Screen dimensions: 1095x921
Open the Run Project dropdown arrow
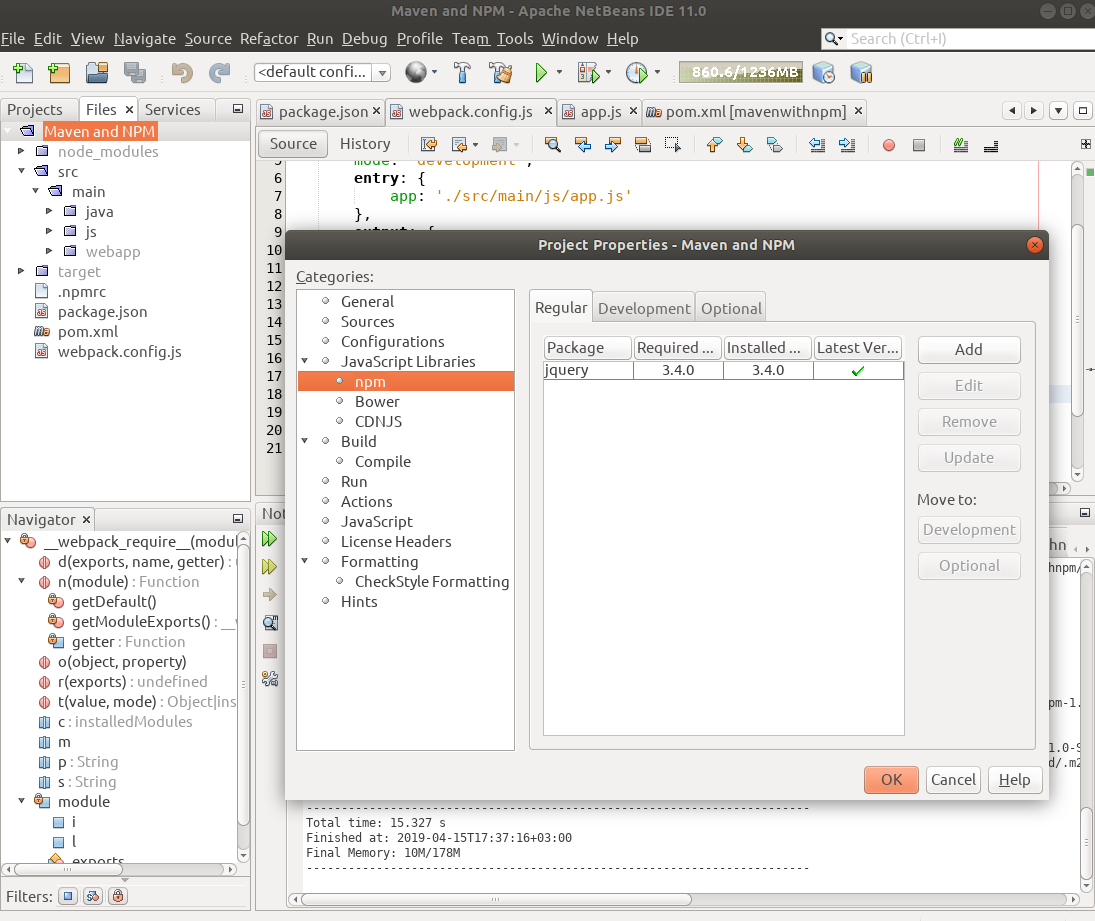click(x=559, y=72)
